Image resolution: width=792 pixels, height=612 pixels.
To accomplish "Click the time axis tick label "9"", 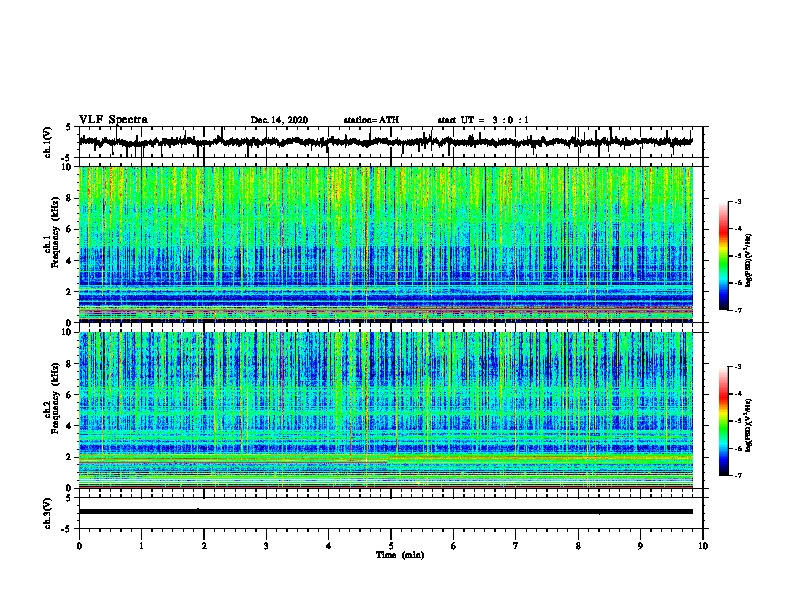I will [640, 546].
